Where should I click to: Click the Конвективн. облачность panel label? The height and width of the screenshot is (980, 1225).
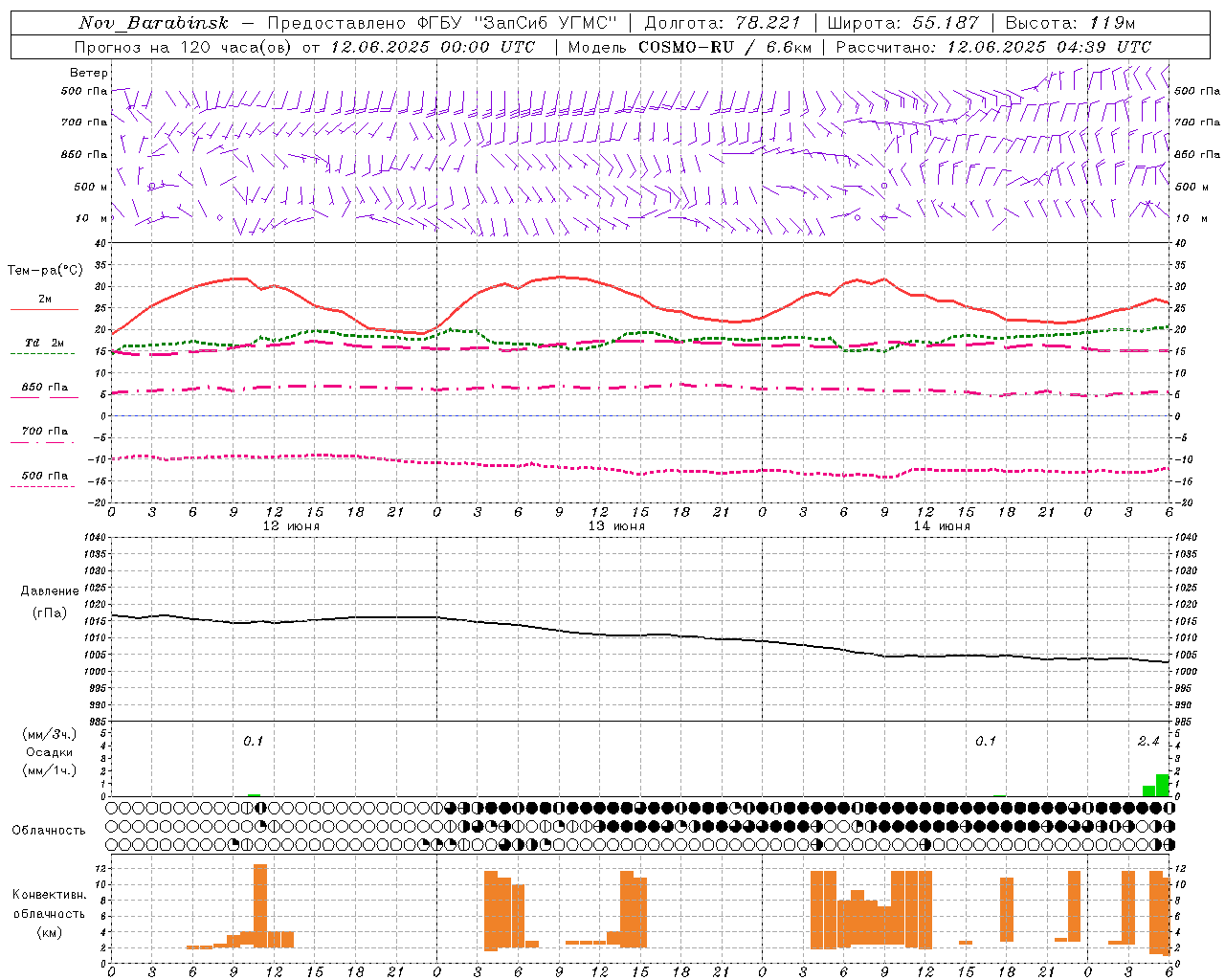49,913
